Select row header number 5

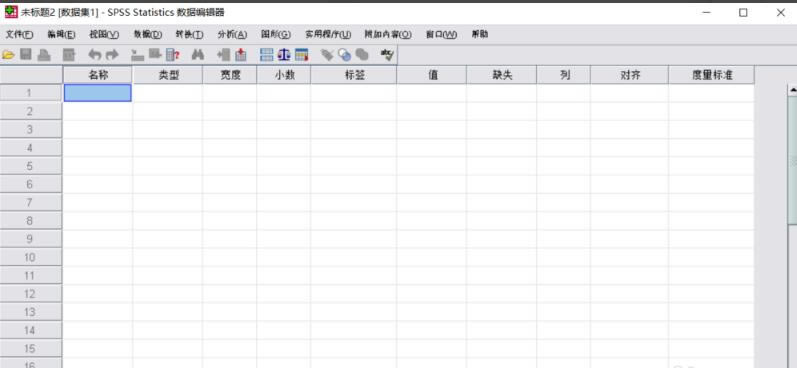[31, 166]
